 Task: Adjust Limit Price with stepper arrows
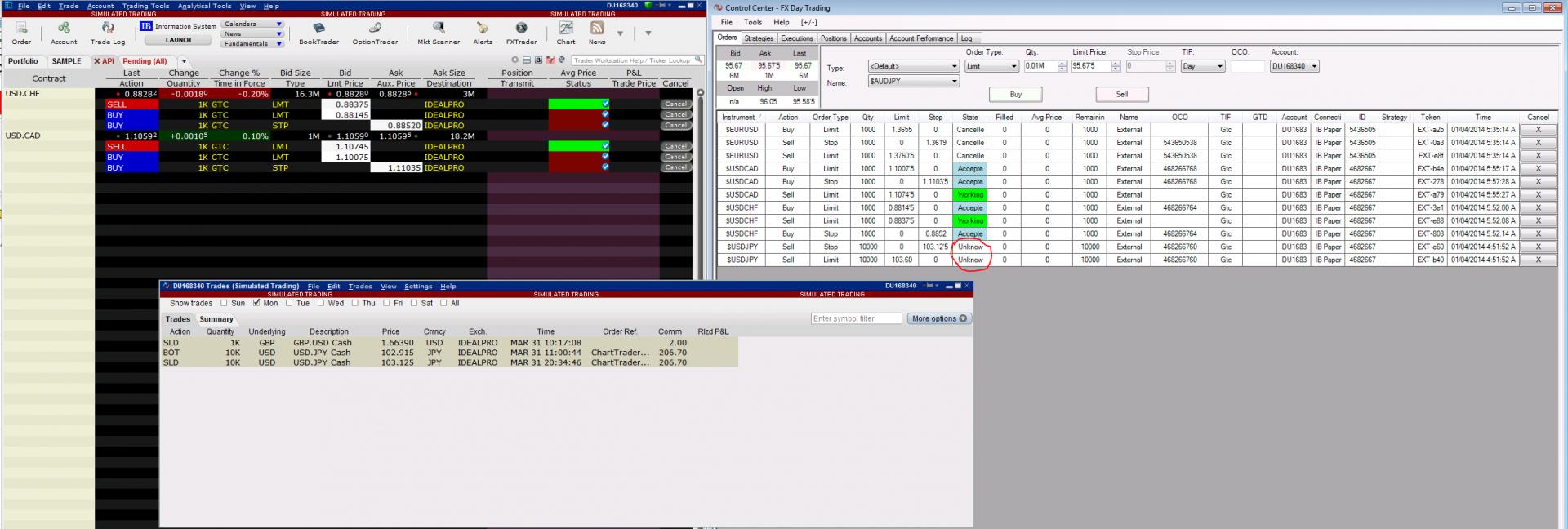[1116, 67]
